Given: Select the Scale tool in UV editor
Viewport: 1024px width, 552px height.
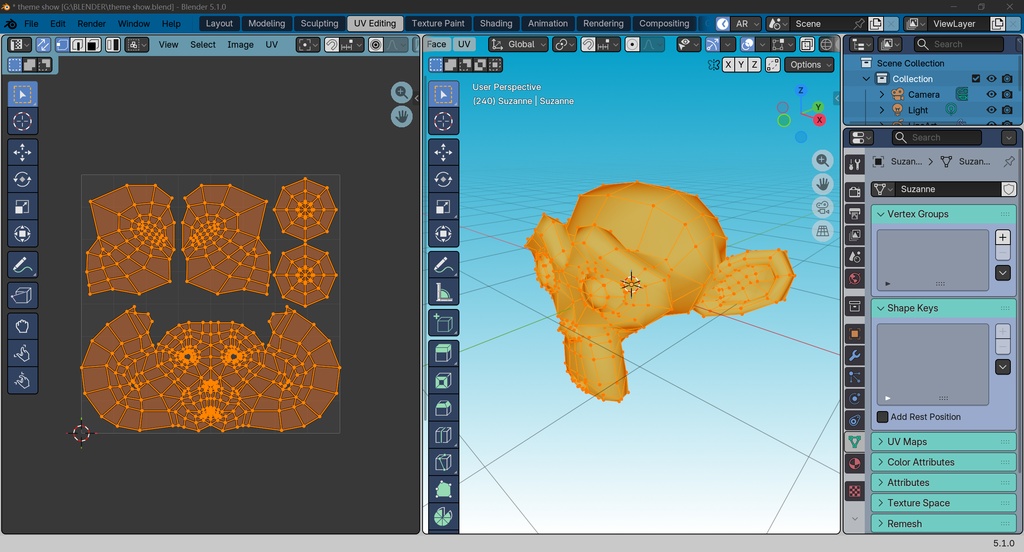Looking at the screenshot, I should click(22, 207).
